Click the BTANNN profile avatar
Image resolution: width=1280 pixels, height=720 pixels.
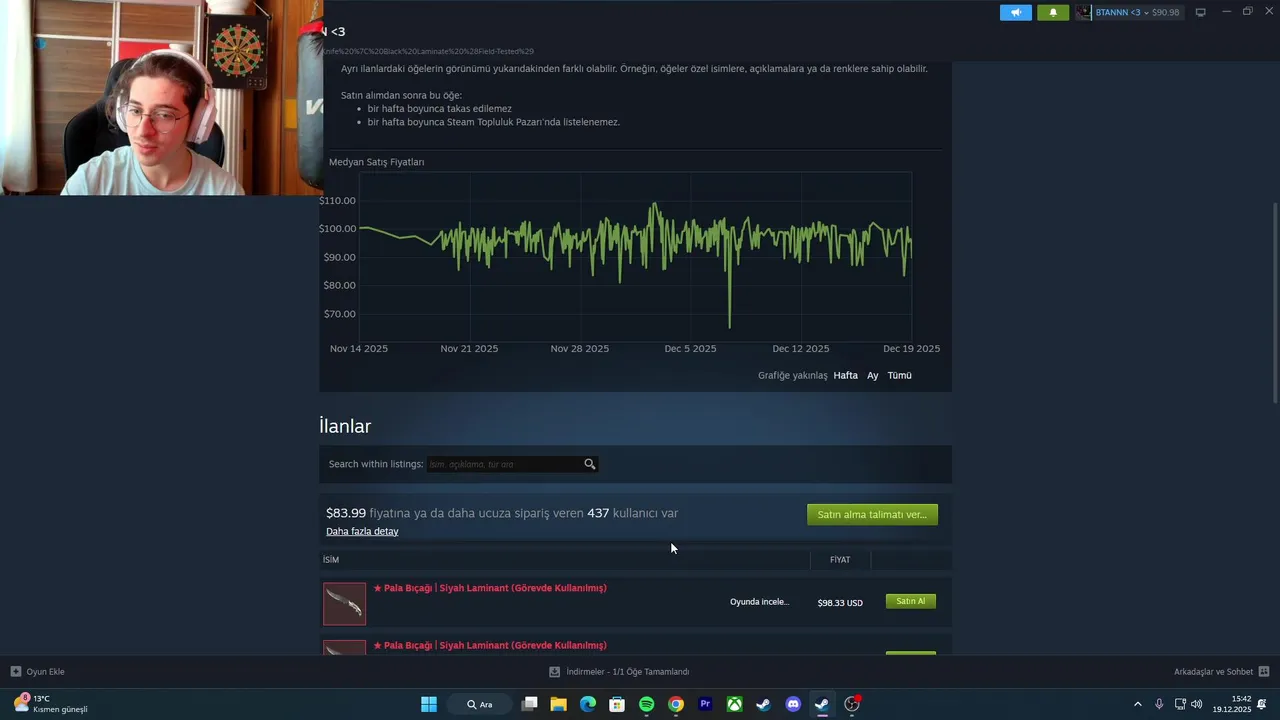[1084, 12]
